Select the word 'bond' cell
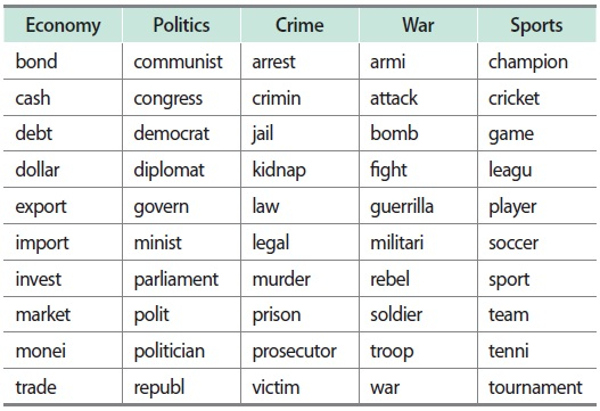600x411 pixels. pyautogui.click(x=37, y=62)
